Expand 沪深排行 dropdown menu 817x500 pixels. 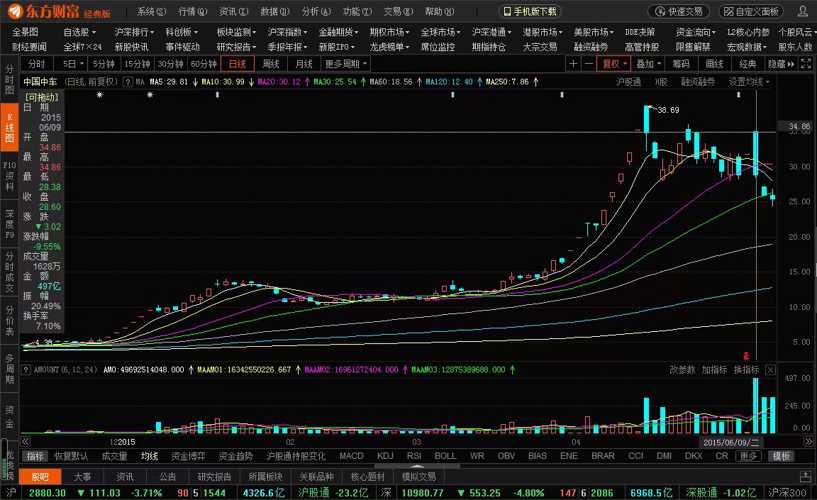pyautogui.click(x=134, y=32)
